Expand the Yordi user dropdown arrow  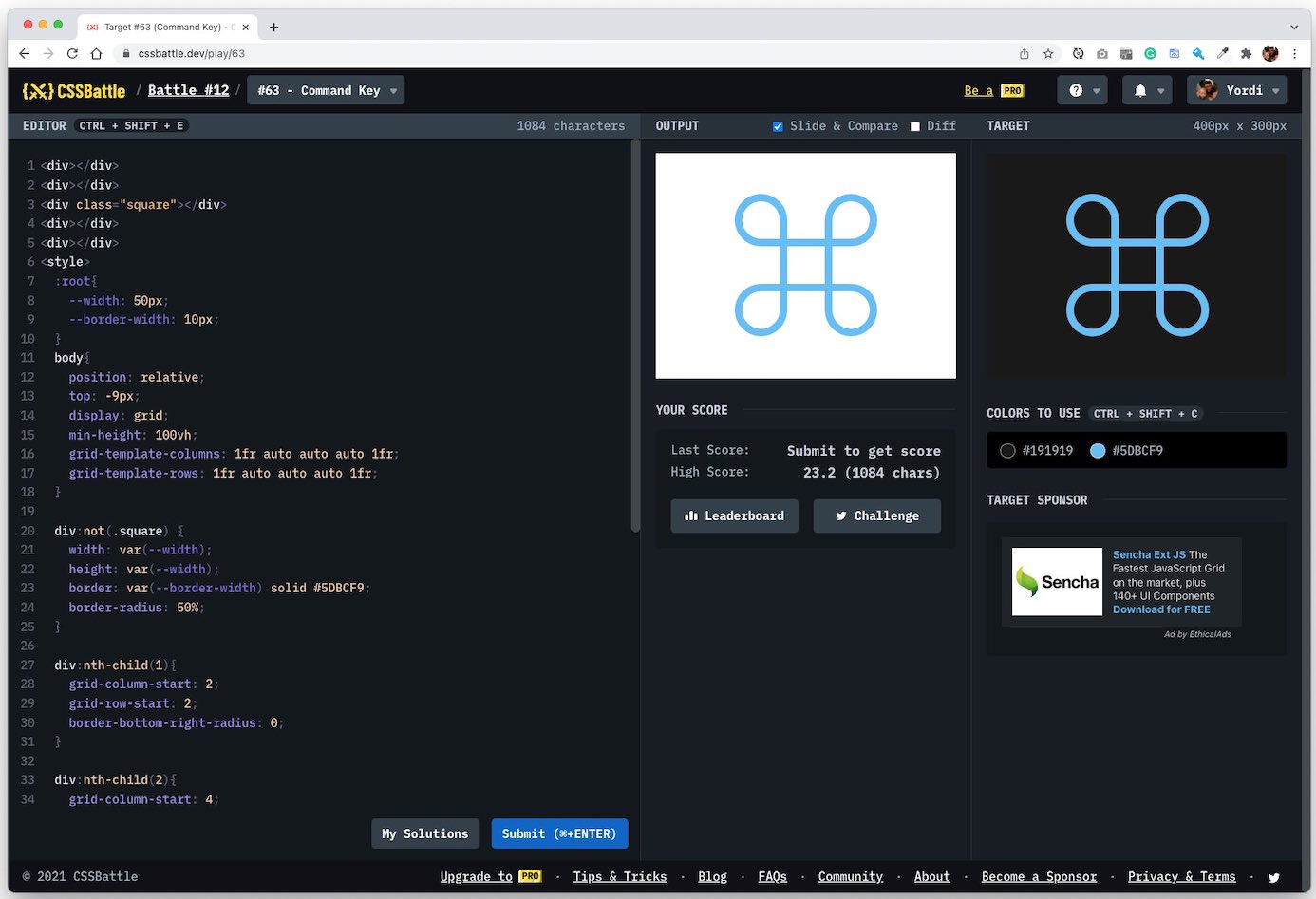pos(1275,91)
